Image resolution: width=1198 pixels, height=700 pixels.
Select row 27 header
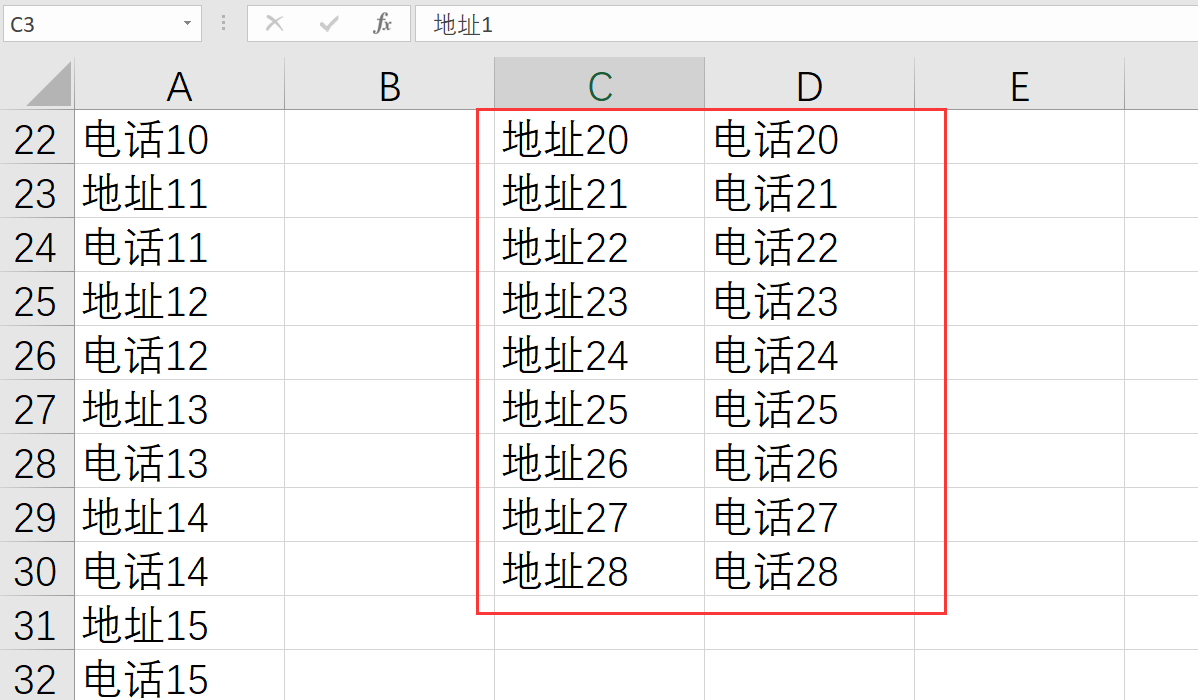click(36, 409)
